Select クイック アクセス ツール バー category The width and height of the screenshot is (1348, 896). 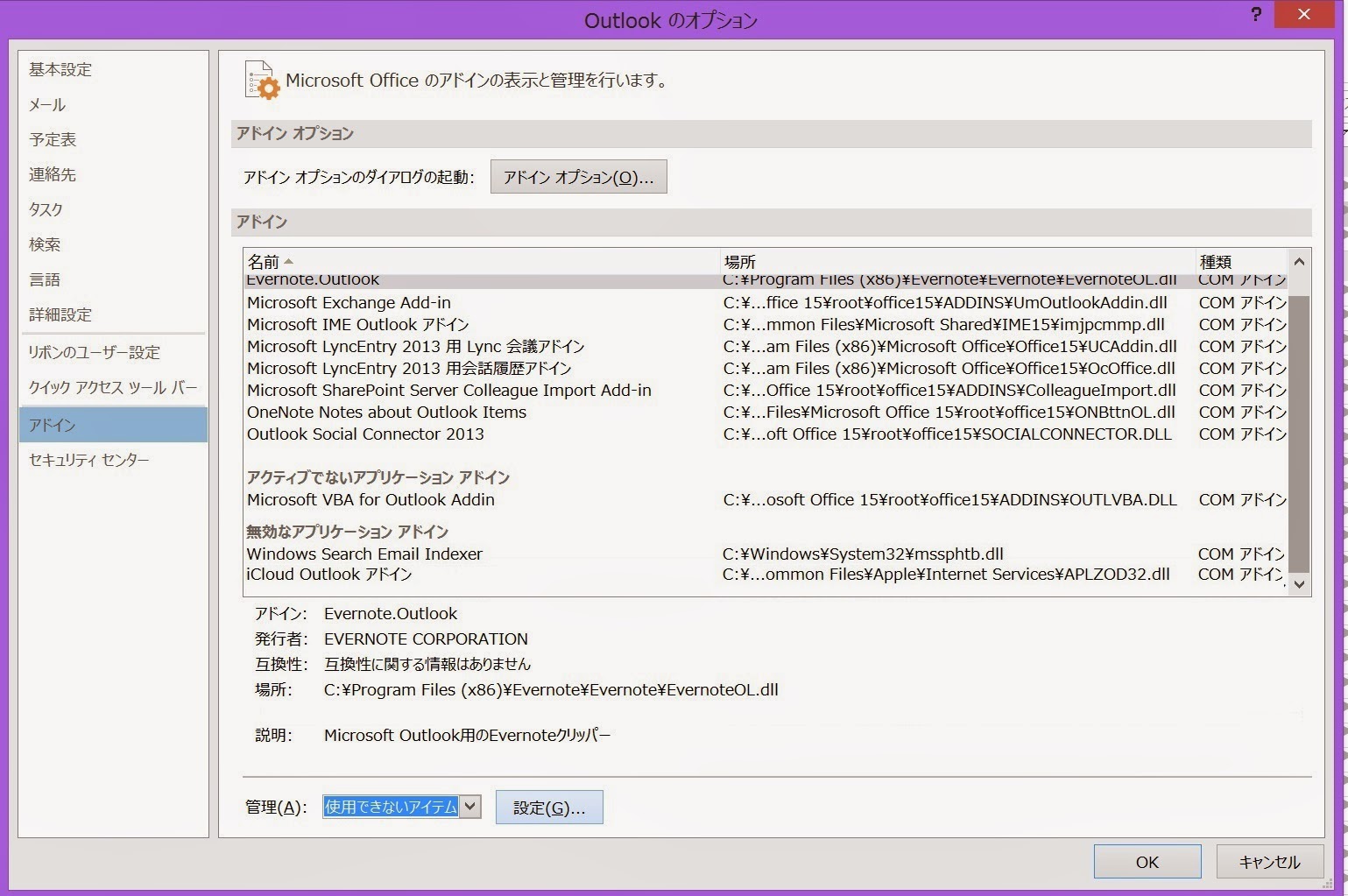pyautogui.click(x=113, y=387)
